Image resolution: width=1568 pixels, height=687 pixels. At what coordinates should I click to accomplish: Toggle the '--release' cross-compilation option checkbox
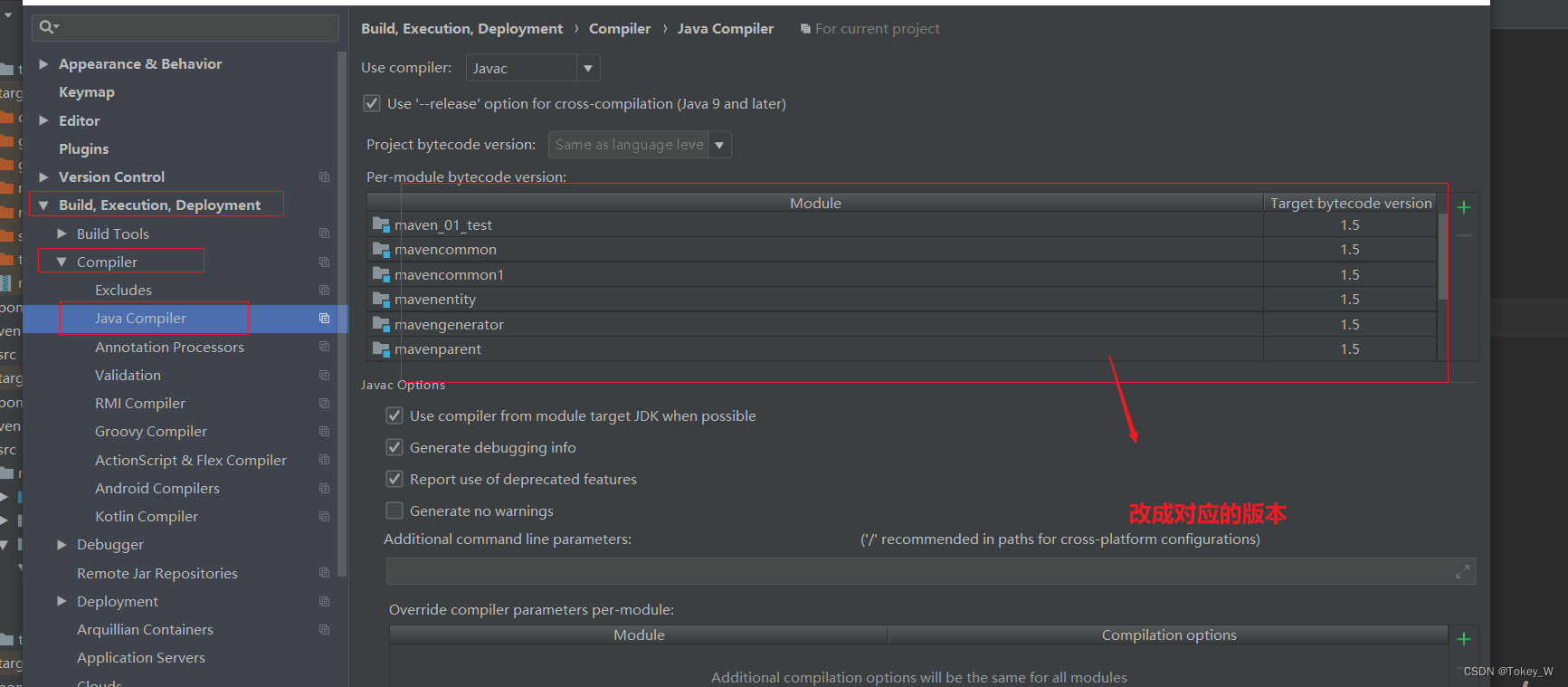[x=372, y=103]
